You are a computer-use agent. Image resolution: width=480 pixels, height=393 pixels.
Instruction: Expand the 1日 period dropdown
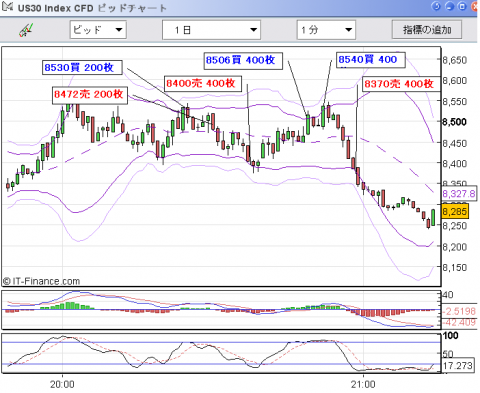tap(211, 30)
